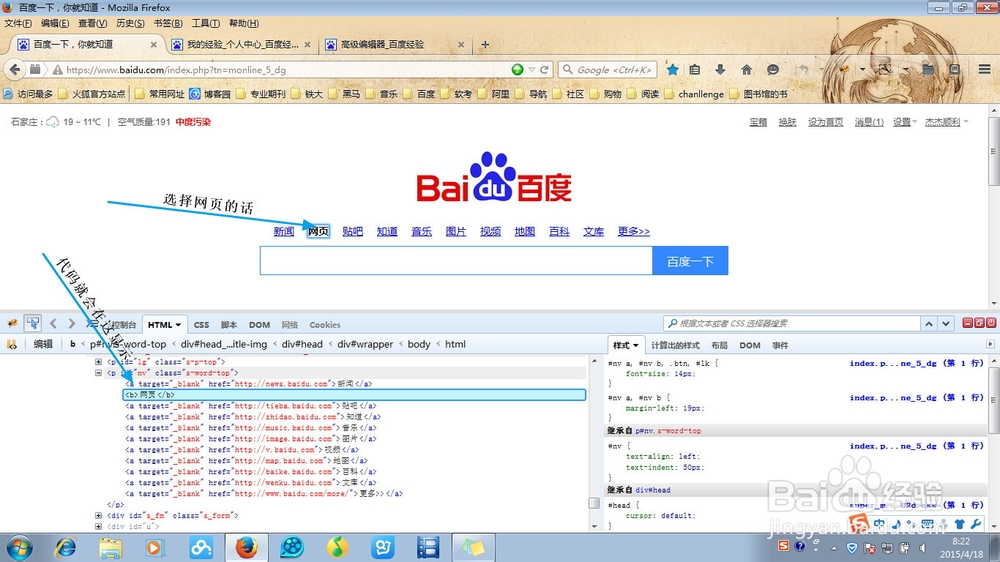1000x562 pixels.
Task: Click the Firebug CSS selector search field
Action: (x=791, y=323)
